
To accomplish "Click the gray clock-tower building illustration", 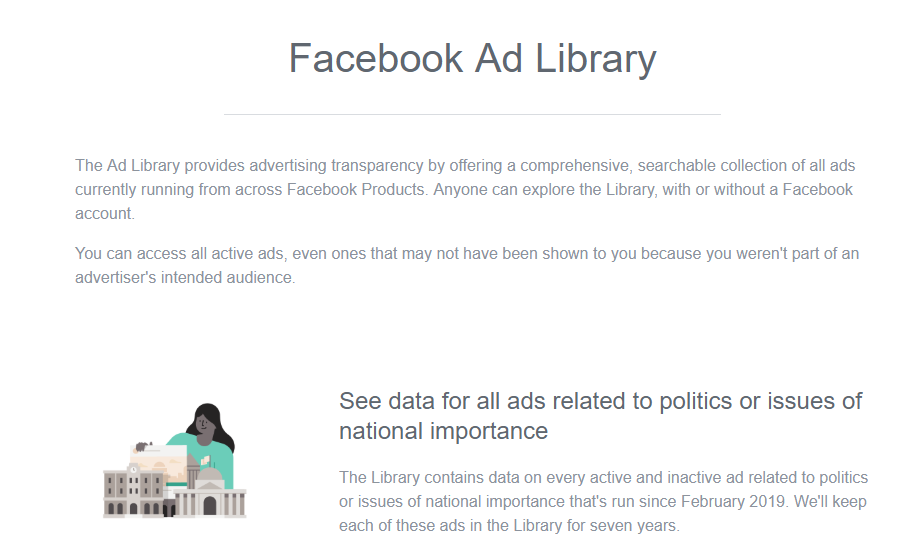I will (x=134, y=491).
